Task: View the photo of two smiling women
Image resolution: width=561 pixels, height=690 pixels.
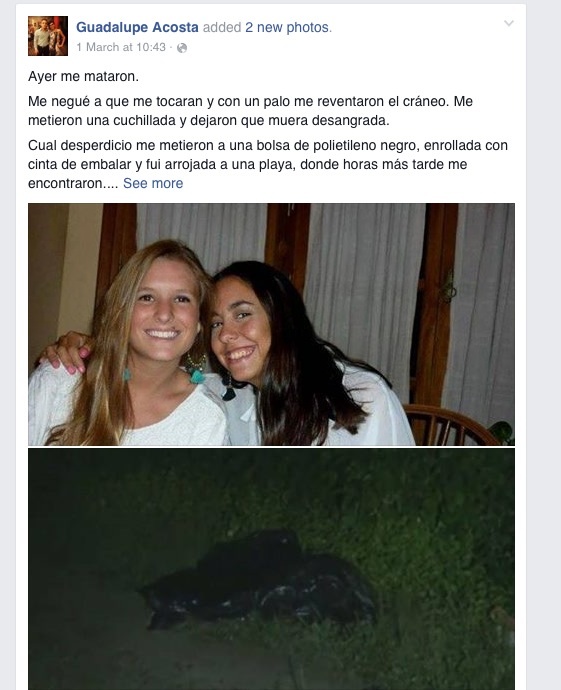Action: tap(271, 324)
